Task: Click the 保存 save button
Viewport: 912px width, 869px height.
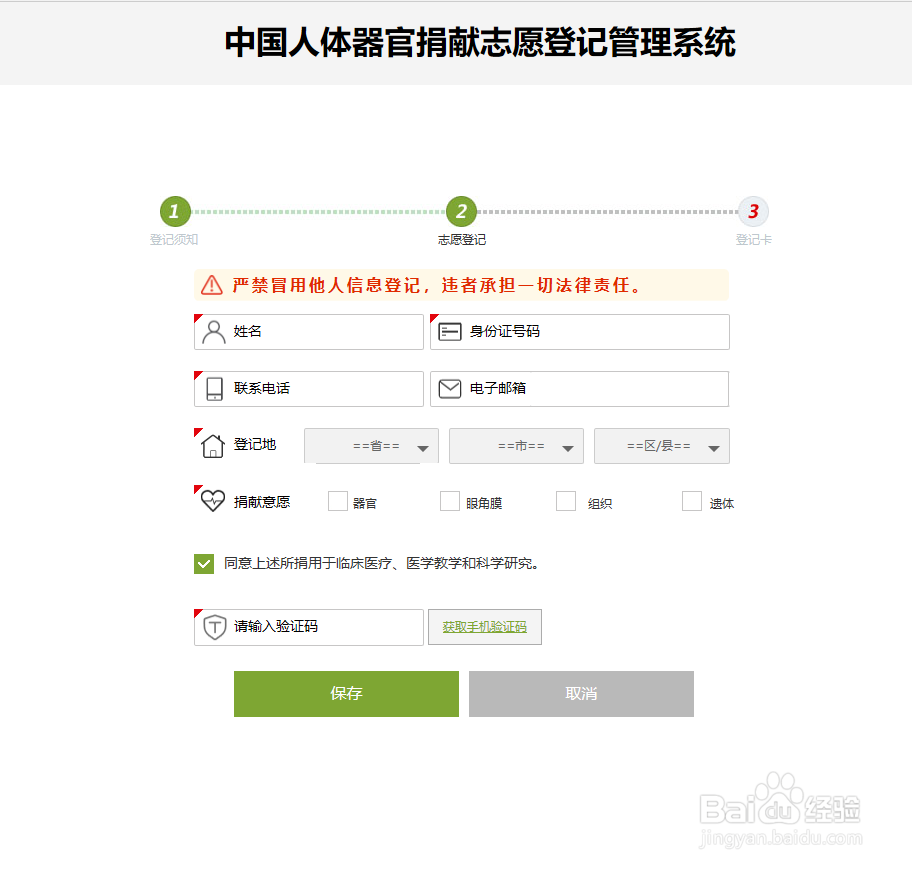Action: click(346, 694)
